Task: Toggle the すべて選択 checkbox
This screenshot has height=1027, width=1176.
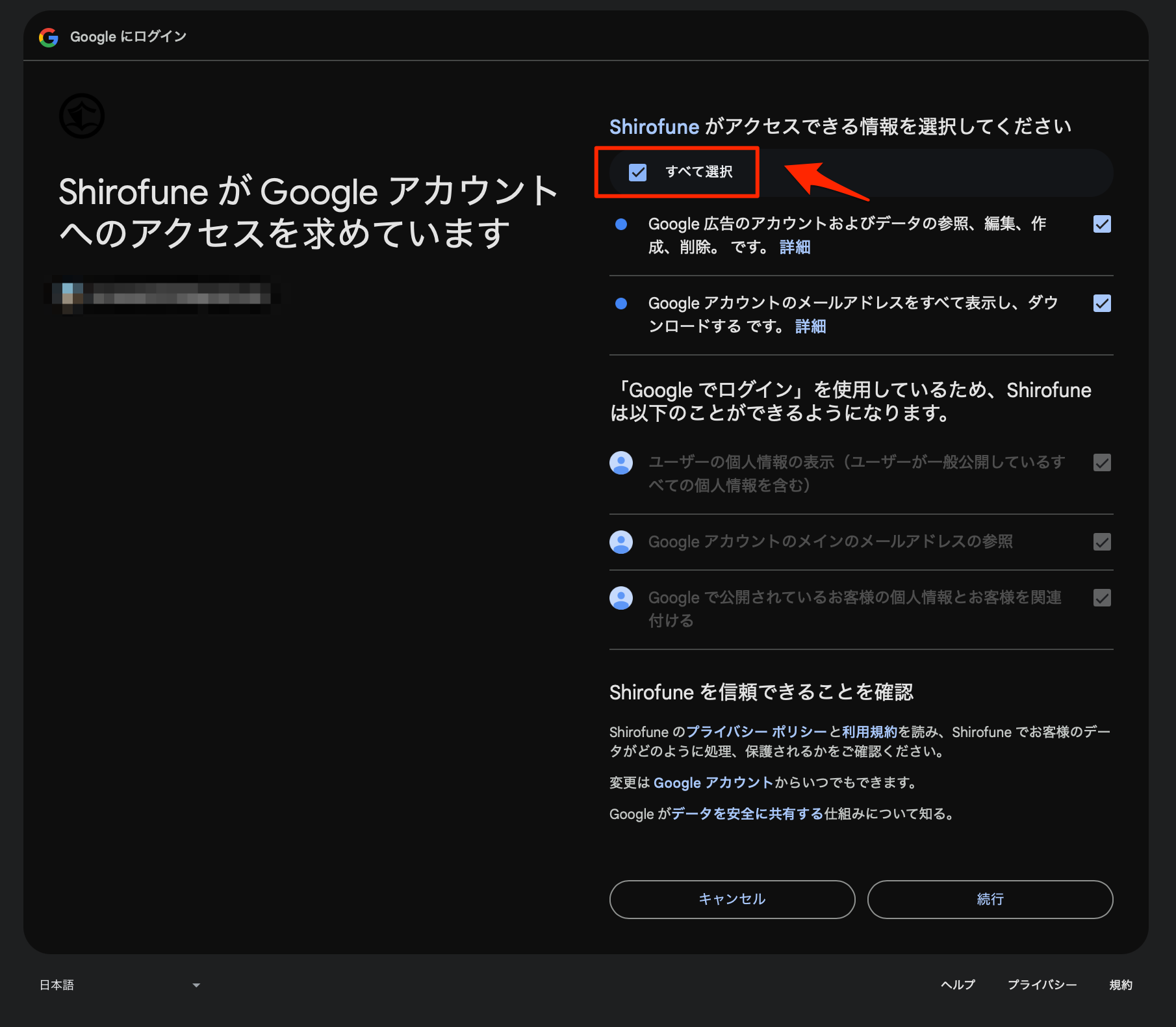Action: [x=638, y=172]
